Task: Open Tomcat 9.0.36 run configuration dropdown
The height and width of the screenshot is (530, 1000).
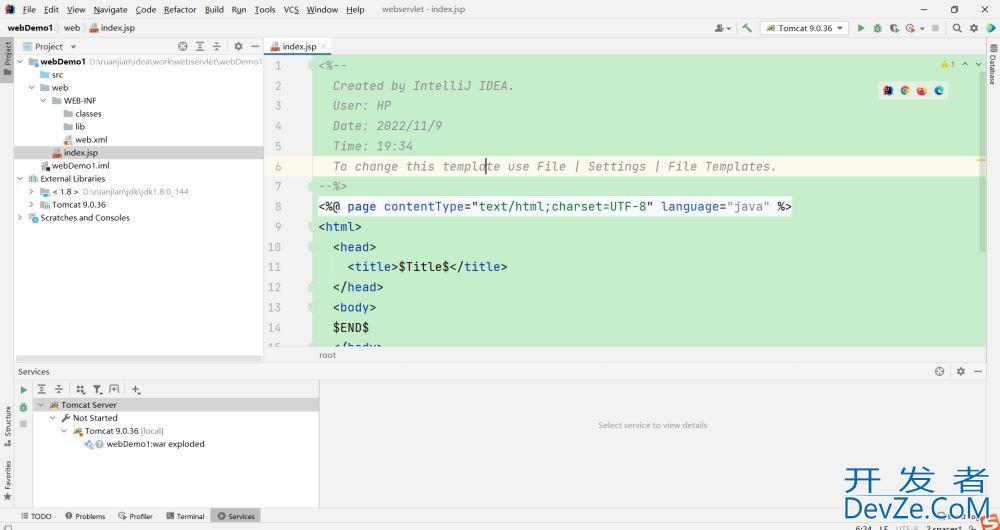Action: point(804,28)
